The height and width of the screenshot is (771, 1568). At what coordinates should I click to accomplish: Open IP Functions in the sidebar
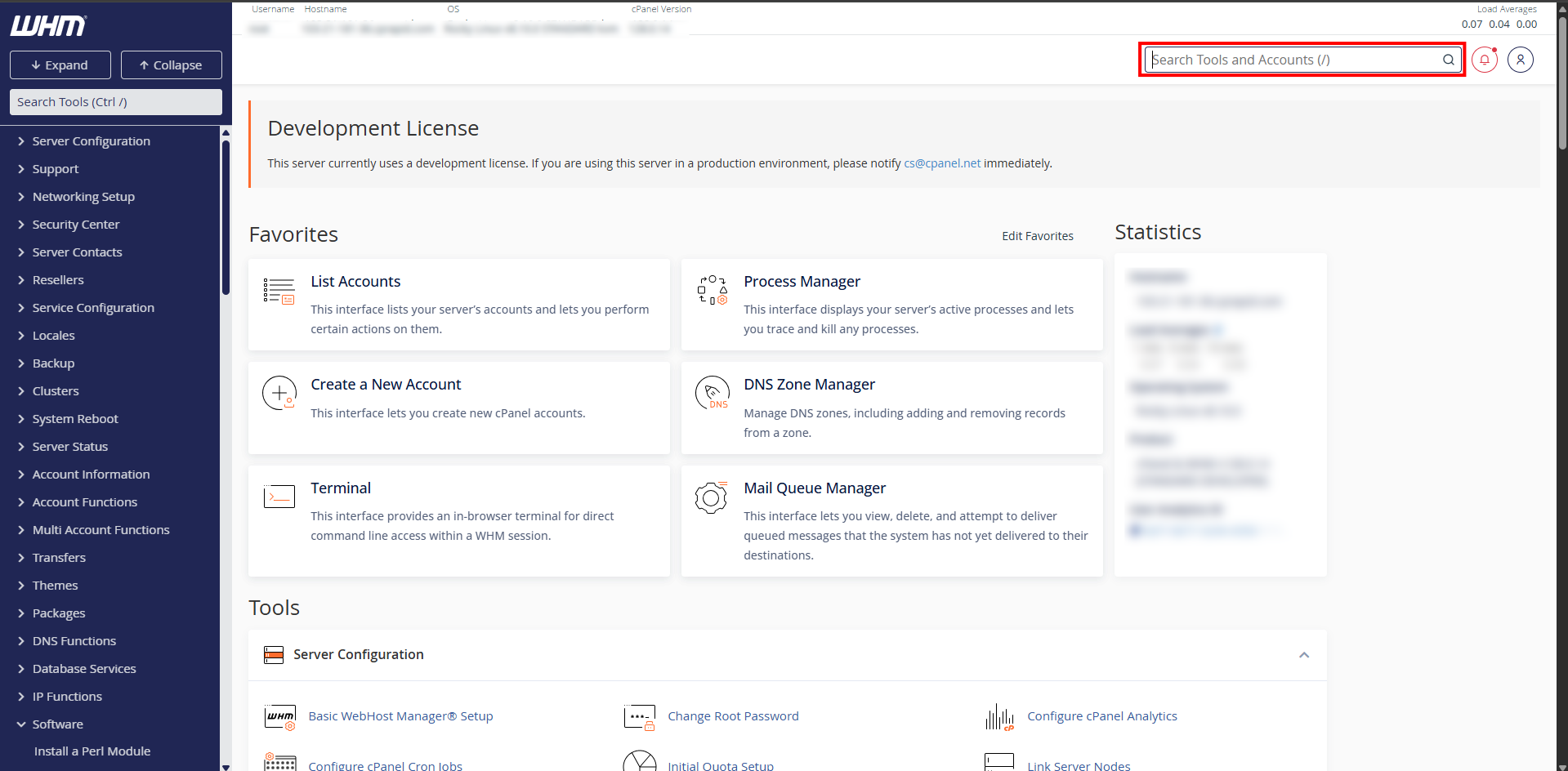click(67, 697)
